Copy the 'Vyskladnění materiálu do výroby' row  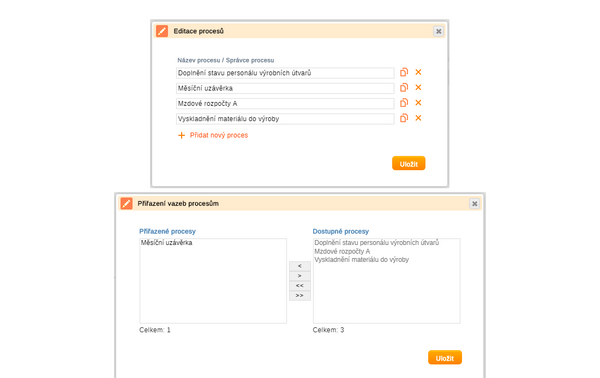point(404,118)
